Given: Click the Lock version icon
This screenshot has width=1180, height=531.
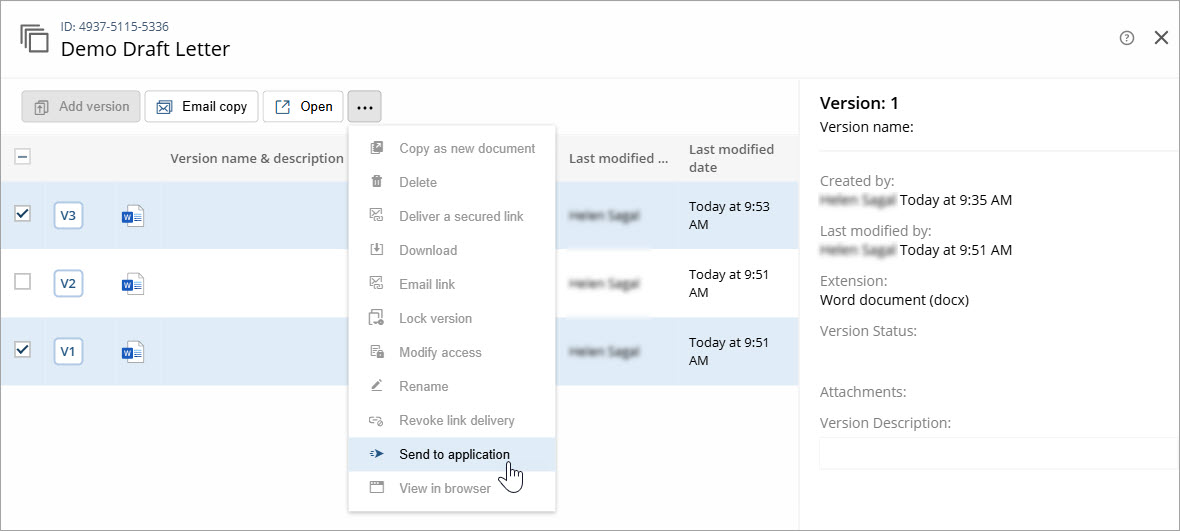Looking at the screenshot, I should coord(377,318).
